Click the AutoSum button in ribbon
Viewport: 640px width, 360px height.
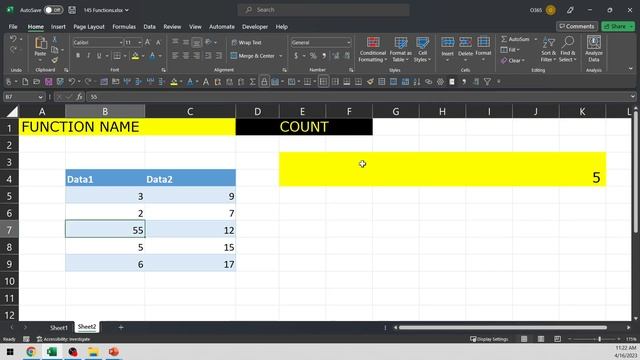(515, 39)
